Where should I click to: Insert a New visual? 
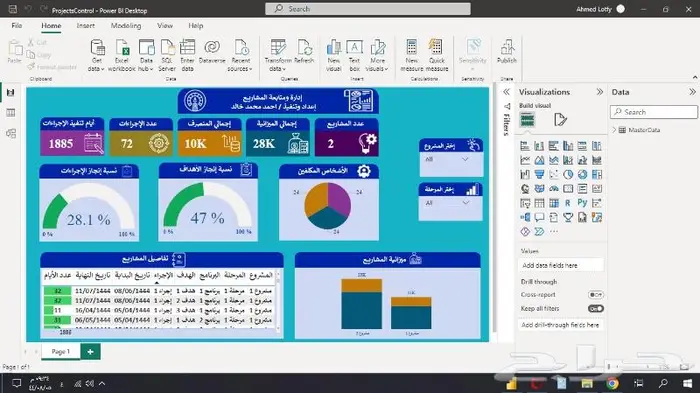(333, 55)
